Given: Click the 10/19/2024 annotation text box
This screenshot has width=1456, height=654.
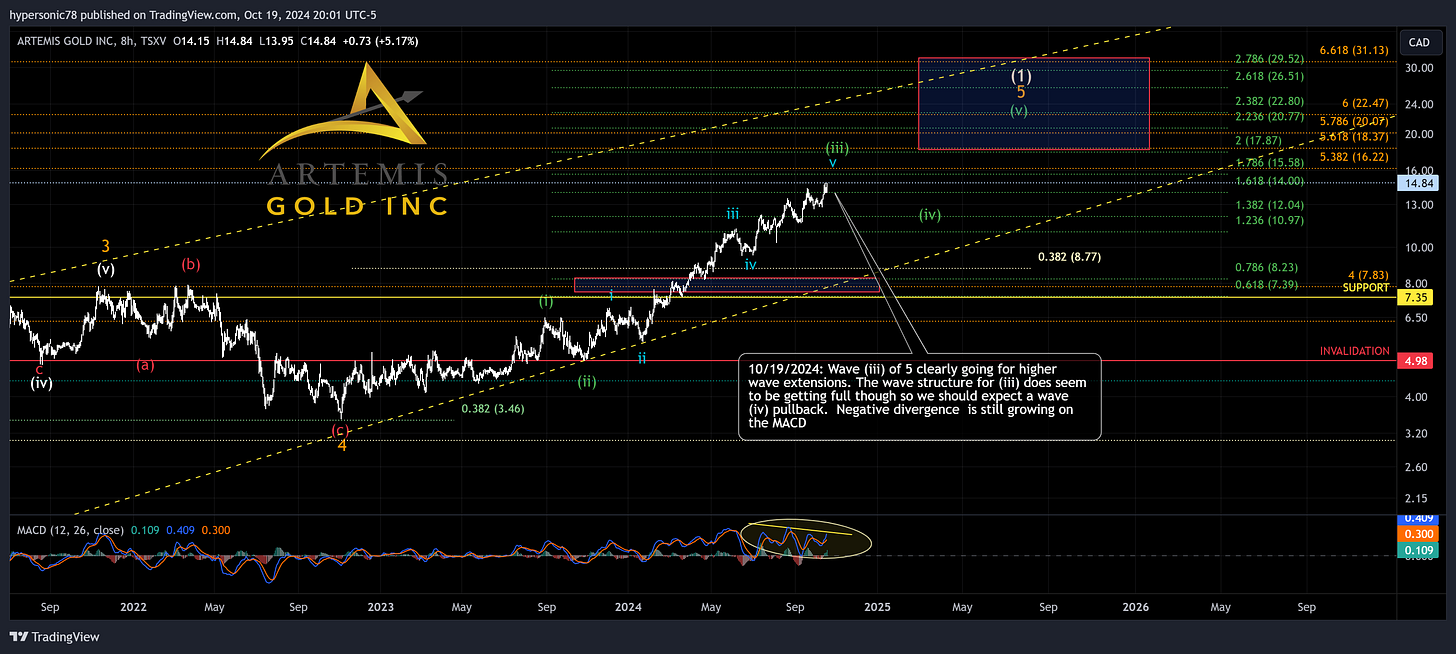Looking at the screenshot, I should 920,397.
